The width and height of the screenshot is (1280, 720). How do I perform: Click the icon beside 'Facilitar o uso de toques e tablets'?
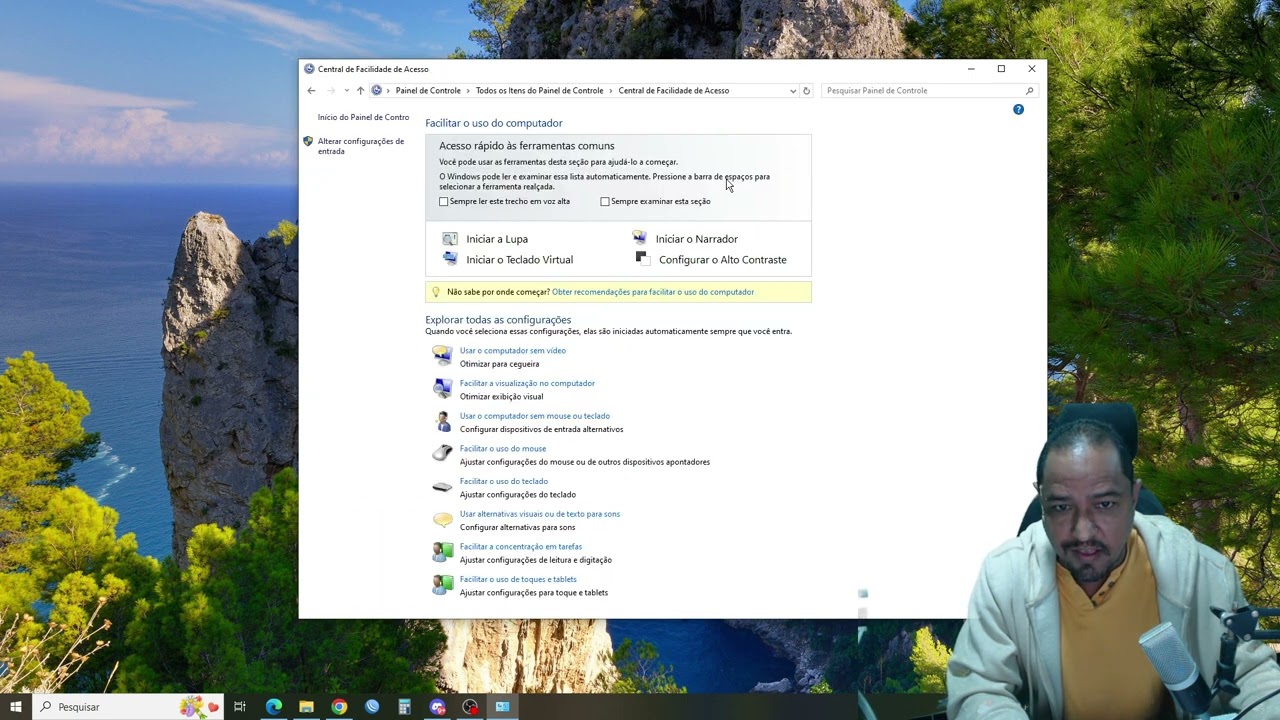(x=442, y=585)
